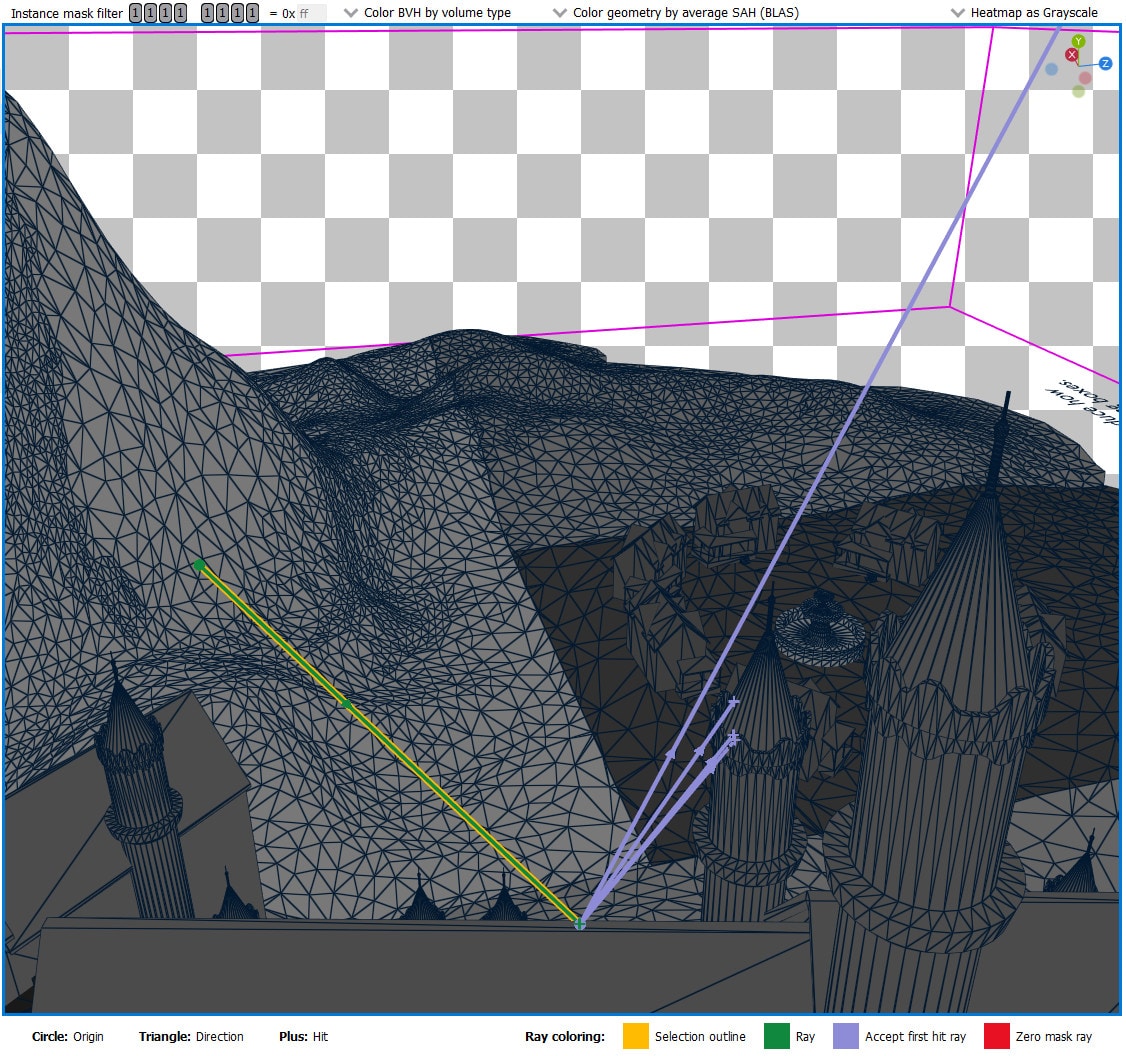
Task: Click the ray origin point on the castle wall
Action: (579, 923)
